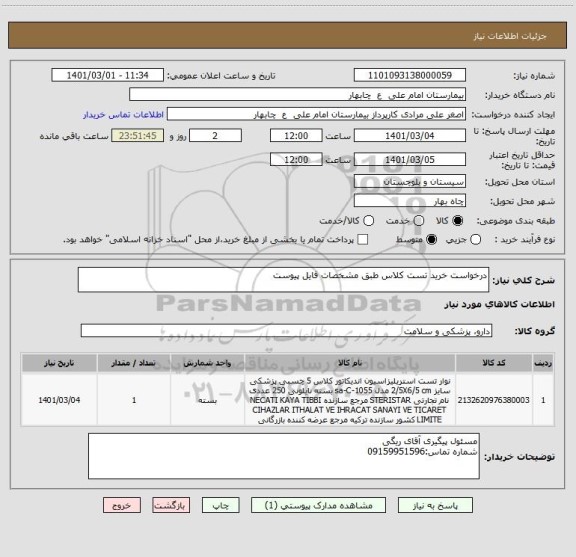Screen dimensions: 576x557
Task: Click the remaining days field showing 2
Action: [215, 136]
